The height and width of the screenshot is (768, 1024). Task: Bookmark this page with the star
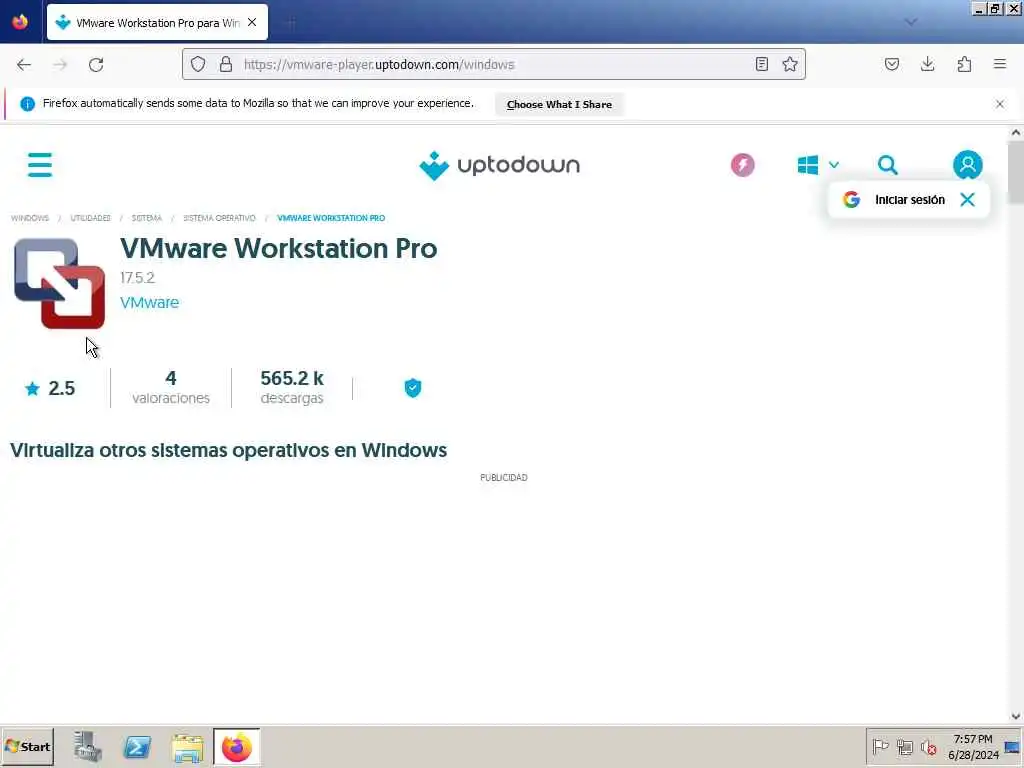(x=790, y=64)
